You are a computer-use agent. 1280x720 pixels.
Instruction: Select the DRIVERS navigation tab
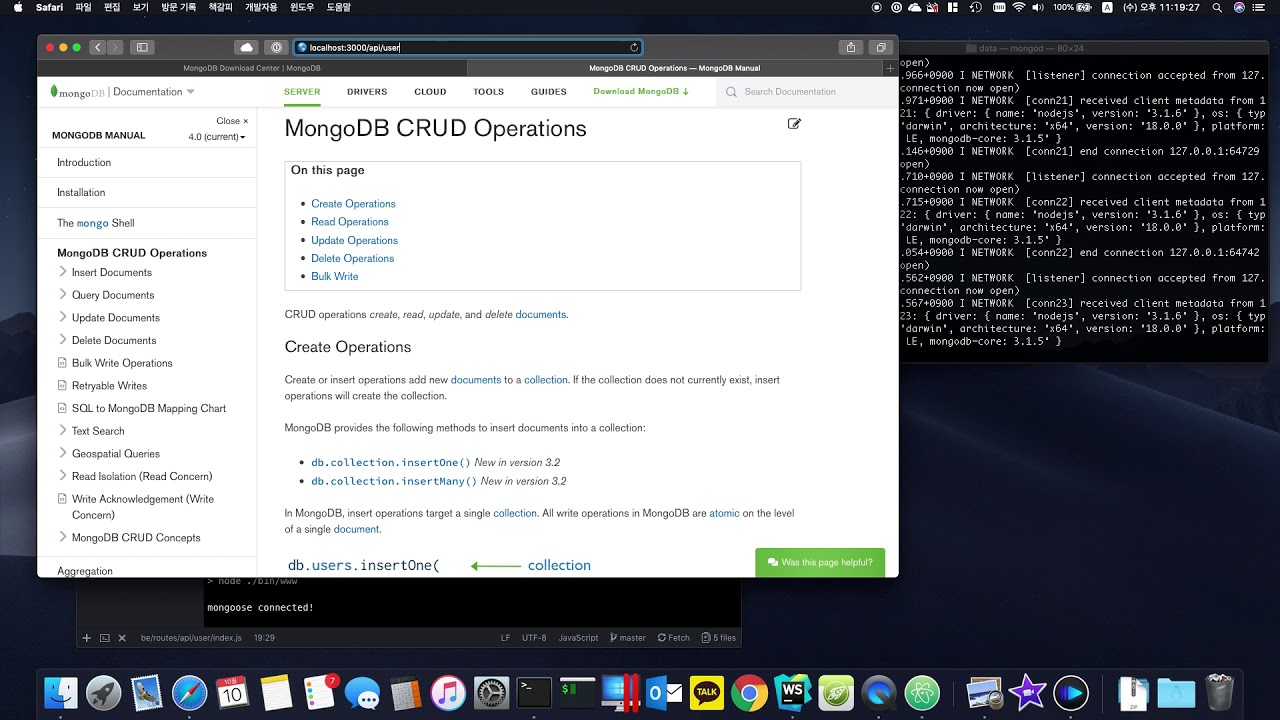367,92
